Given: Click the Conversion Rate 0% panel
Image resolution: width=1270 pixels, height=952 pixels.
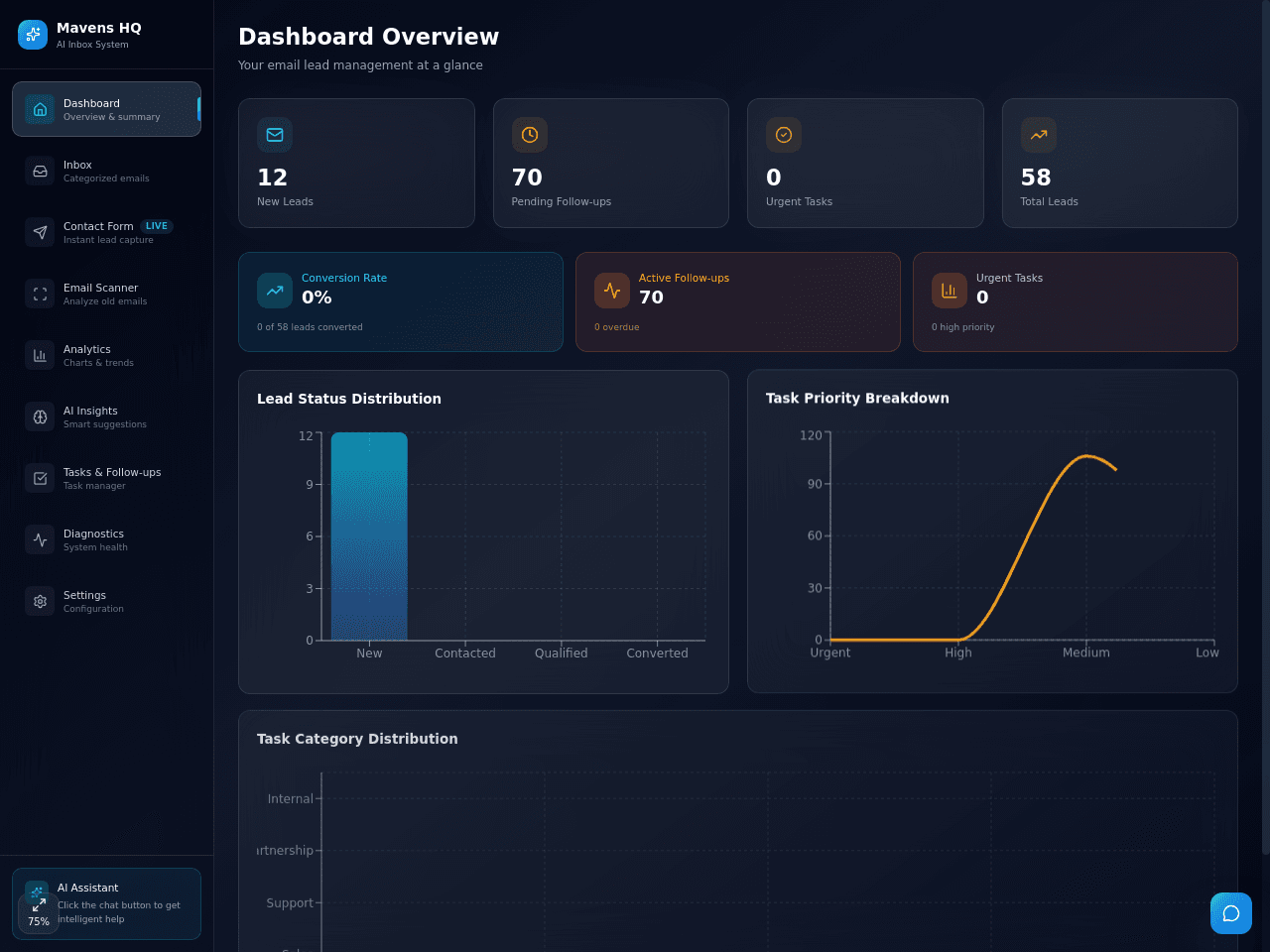Looking at the screenshot, I should (401, 301).
